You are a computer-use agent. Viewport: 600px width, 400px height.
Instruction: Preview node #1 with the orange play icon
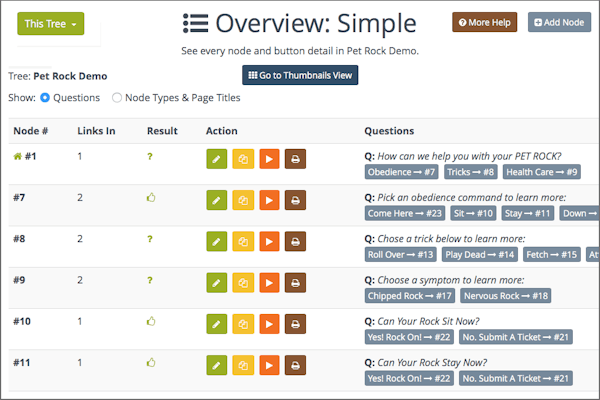[x=269, y=159]
